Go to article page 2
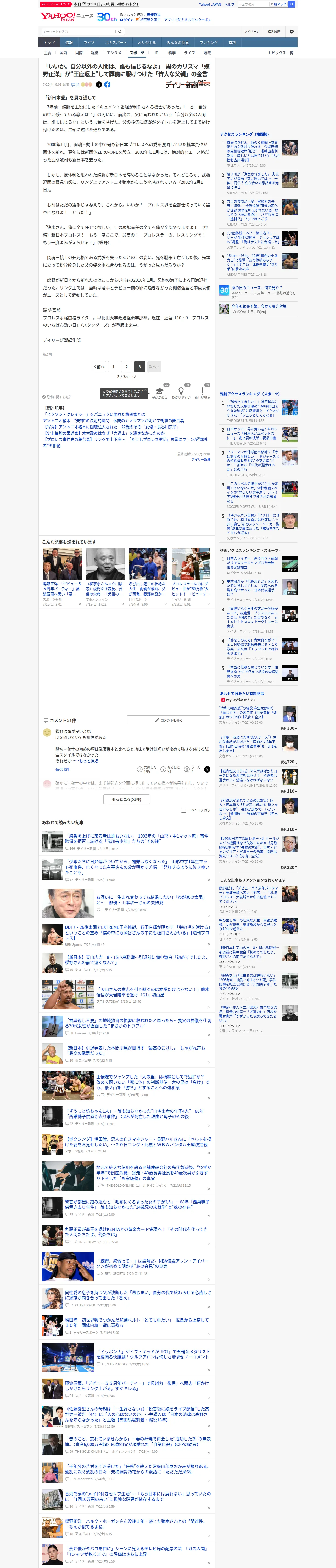The height and width of the screenshot is (1568, 336). [x=127, y=366]
